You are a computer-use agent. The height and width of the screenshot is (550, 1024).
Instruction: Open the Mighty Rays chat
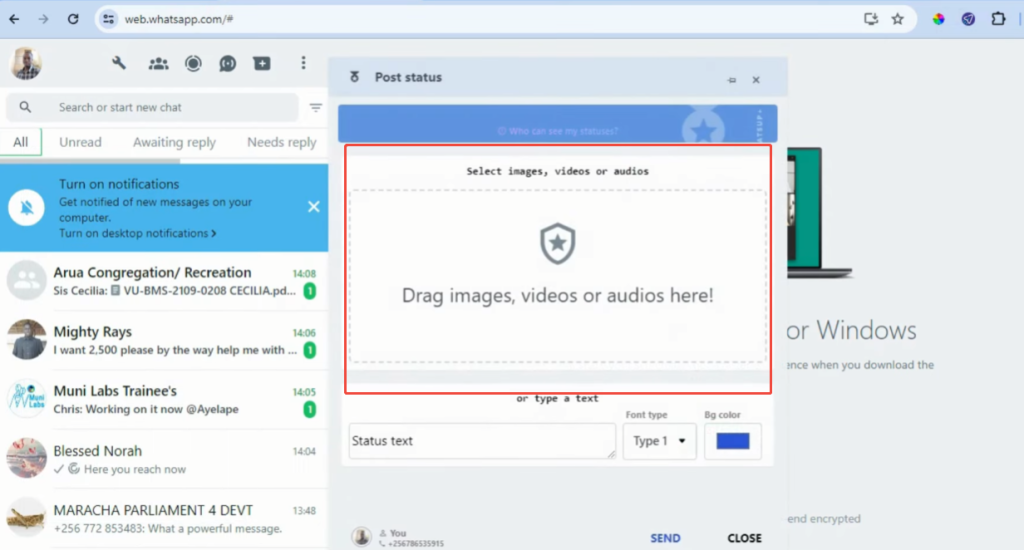(x=165, y=340)
